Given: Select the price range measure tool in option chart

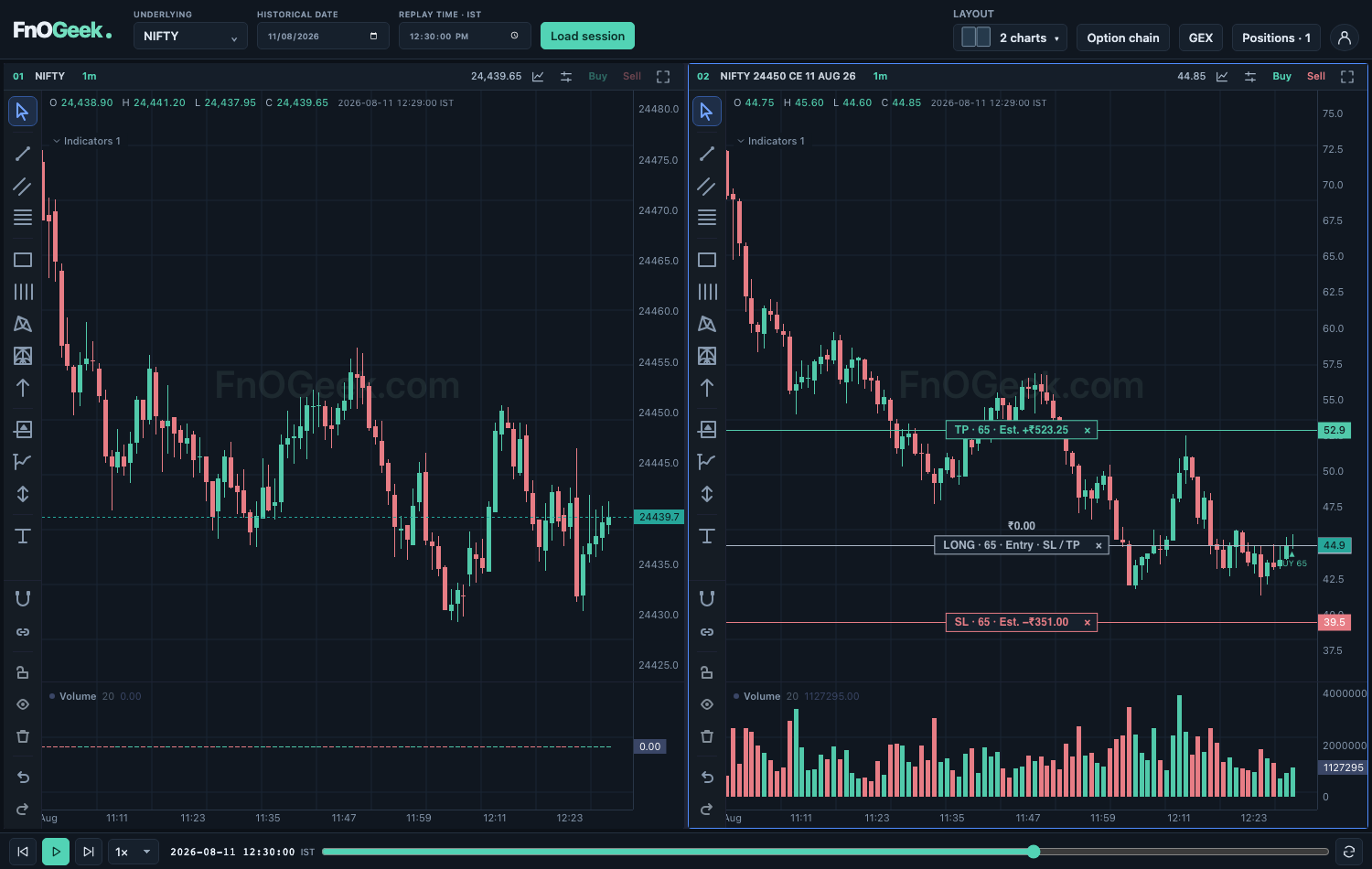Looking at the screenshot, I should point(707,494).
